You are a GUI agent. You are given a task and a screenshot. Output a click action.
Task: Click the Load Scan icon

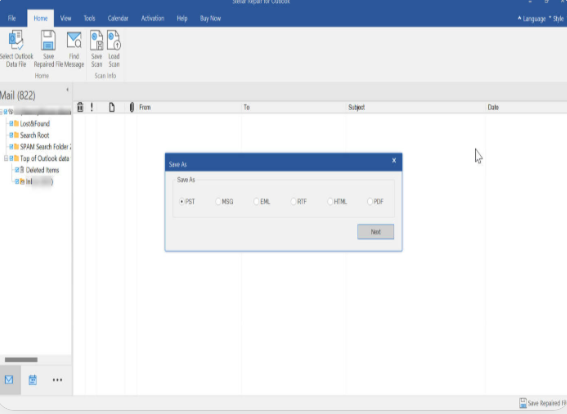click(x=114, y=40)
